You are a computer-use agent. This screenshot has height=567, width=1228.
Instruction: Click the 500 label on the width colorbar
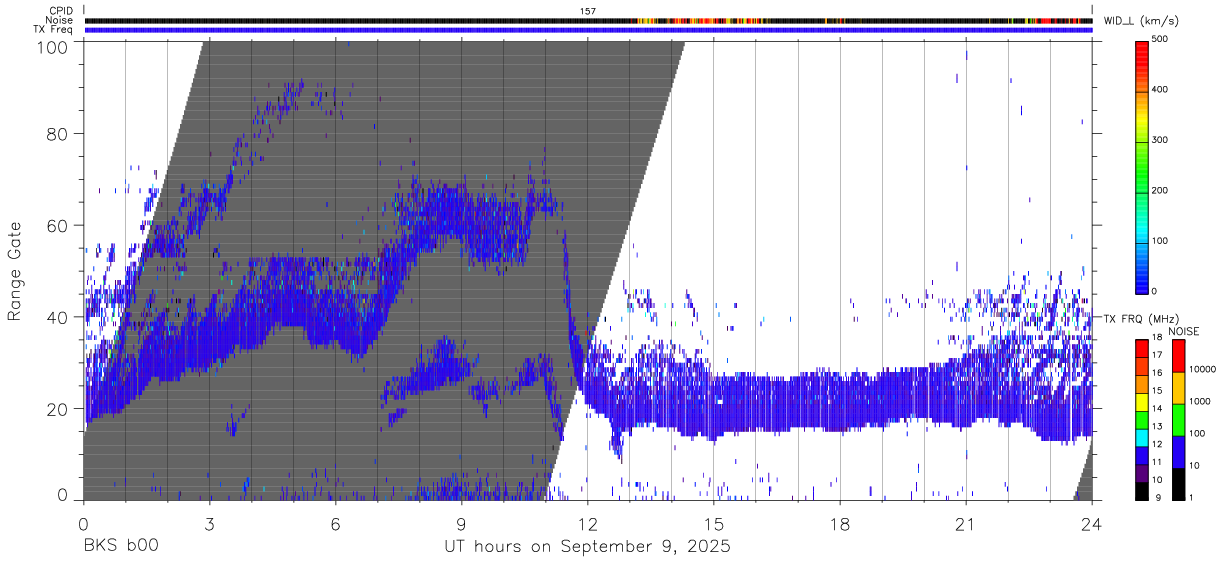[1161, 39]
